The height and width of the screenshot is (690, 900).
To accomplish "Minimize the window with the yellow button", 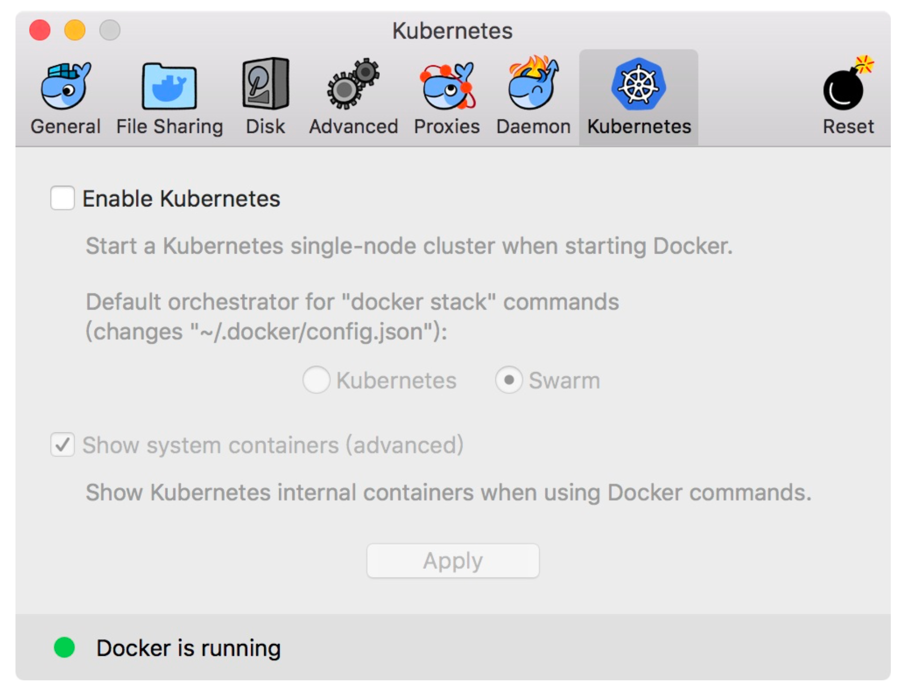I will (75, 30).
